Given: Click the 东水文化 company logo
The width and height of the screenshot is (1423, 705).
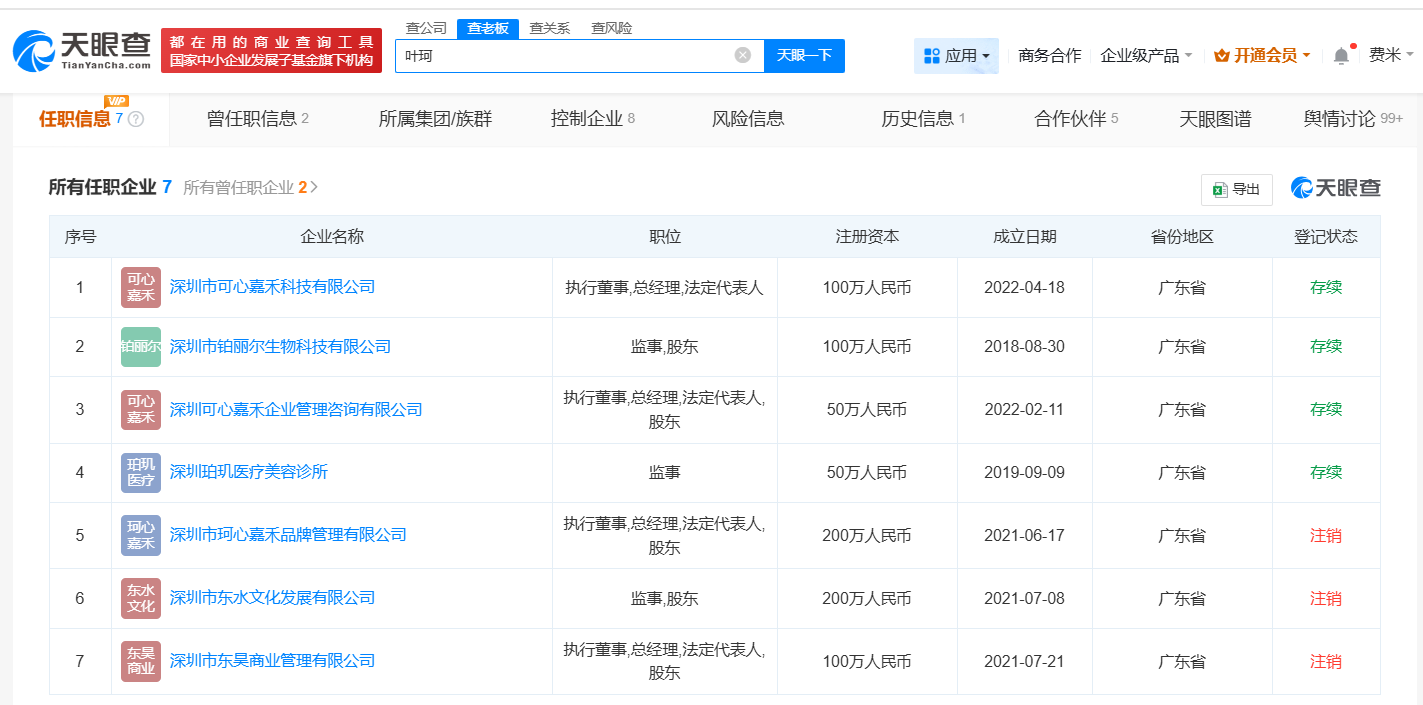Looking at the screenshot, I should pos(141,598).
